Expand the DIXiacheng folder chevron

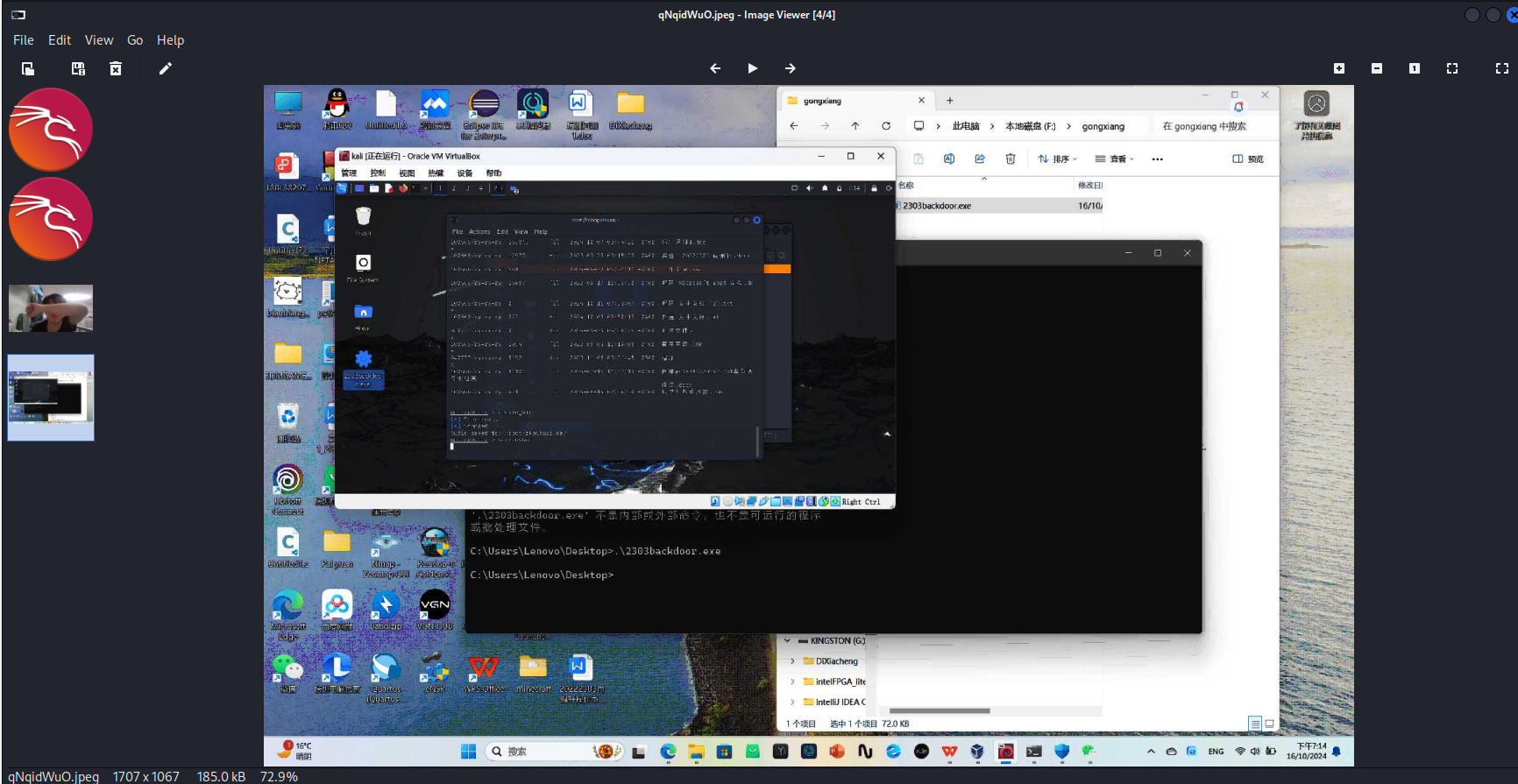coord(793,661)
